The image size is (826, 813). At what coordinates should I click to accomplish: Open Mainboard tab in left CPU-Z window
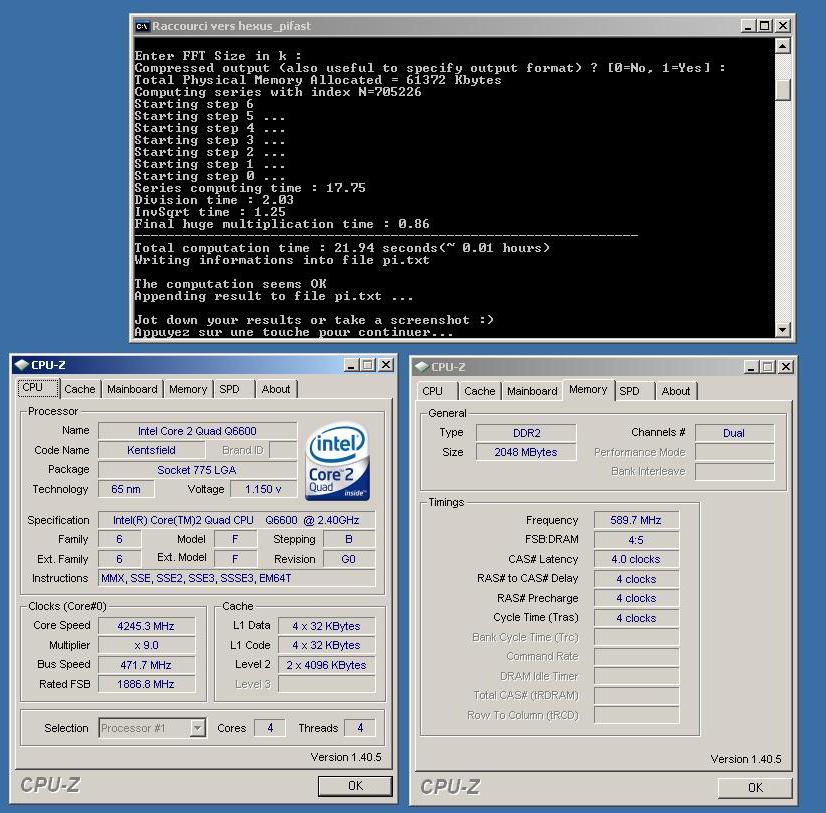coord(132,389)
